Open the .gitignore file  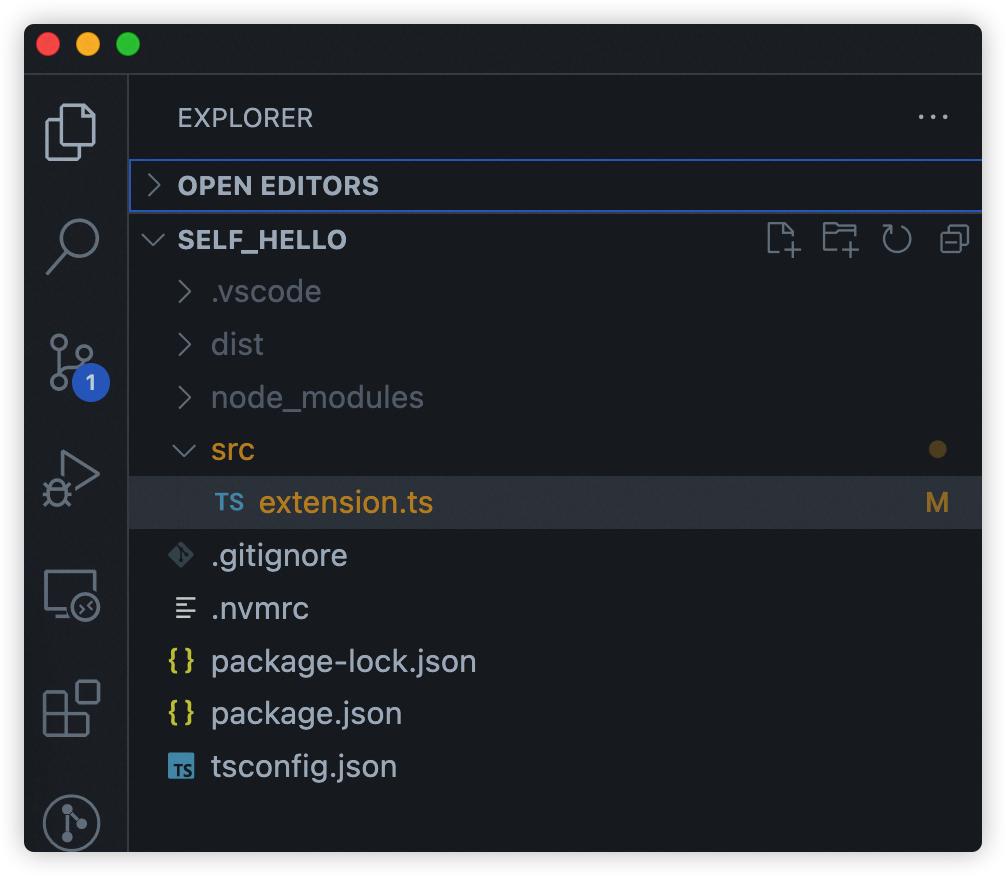pyautogui.click(x=279, y=555)
